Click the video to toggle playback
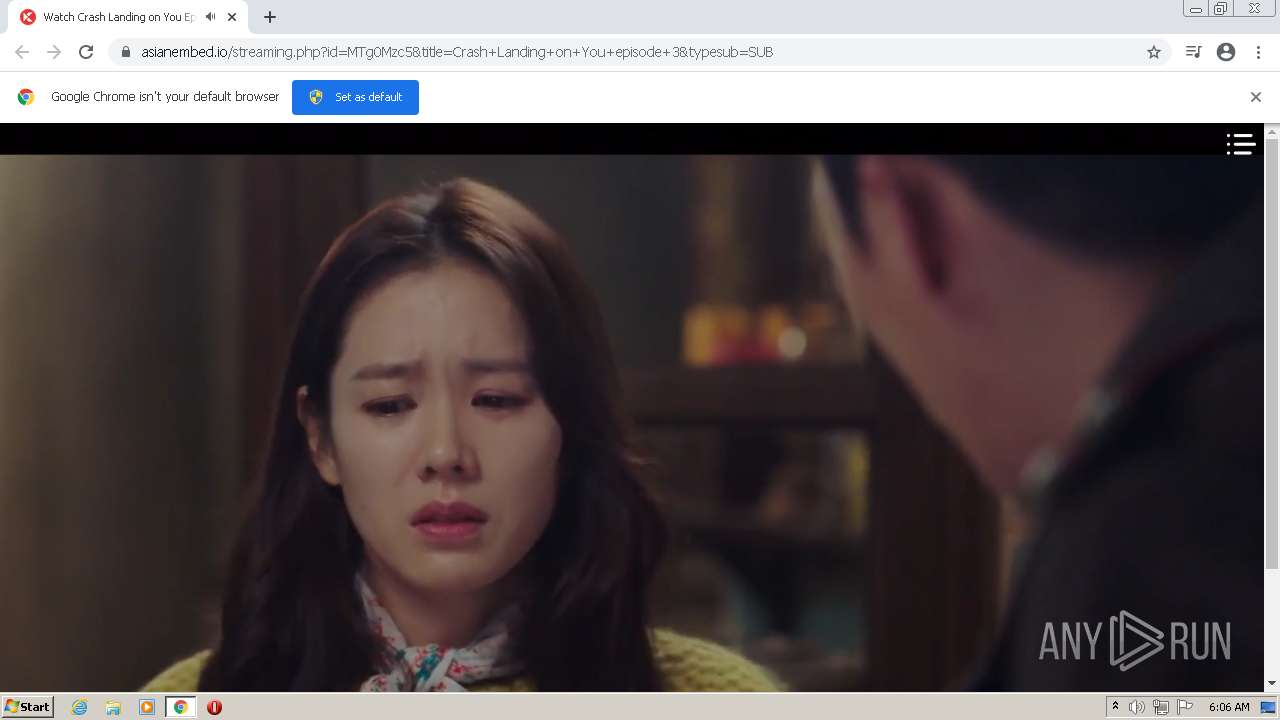This screenshot has width=1280, height=720. point(632,407)
